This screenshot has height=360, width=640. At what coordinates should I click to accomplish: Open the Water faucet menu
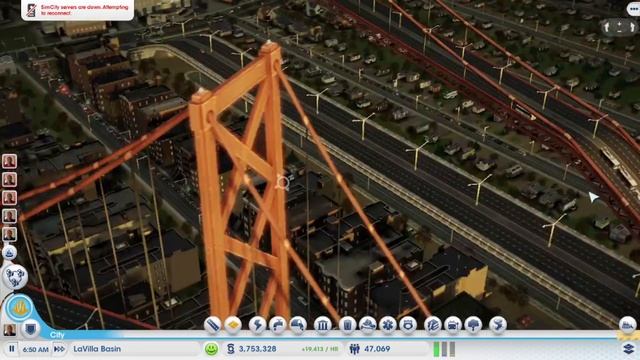[278, 325]
